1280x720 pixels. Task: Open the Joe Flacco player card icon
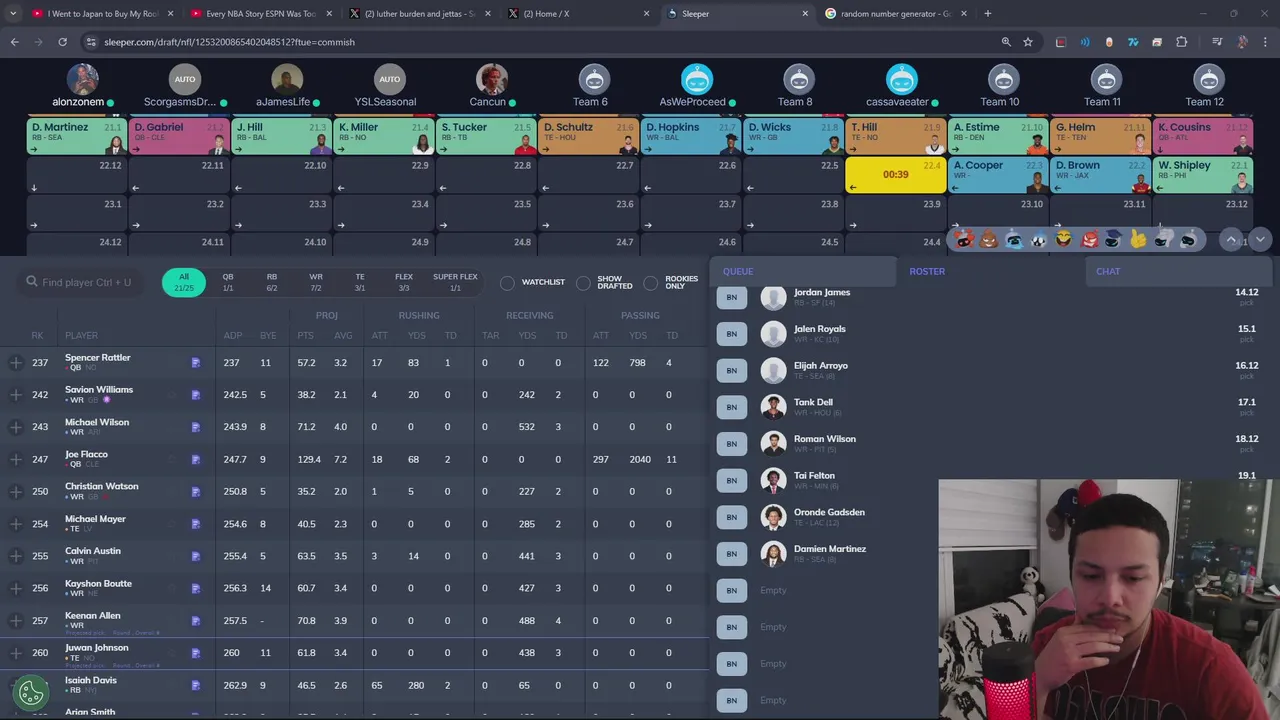coord(196,460)
